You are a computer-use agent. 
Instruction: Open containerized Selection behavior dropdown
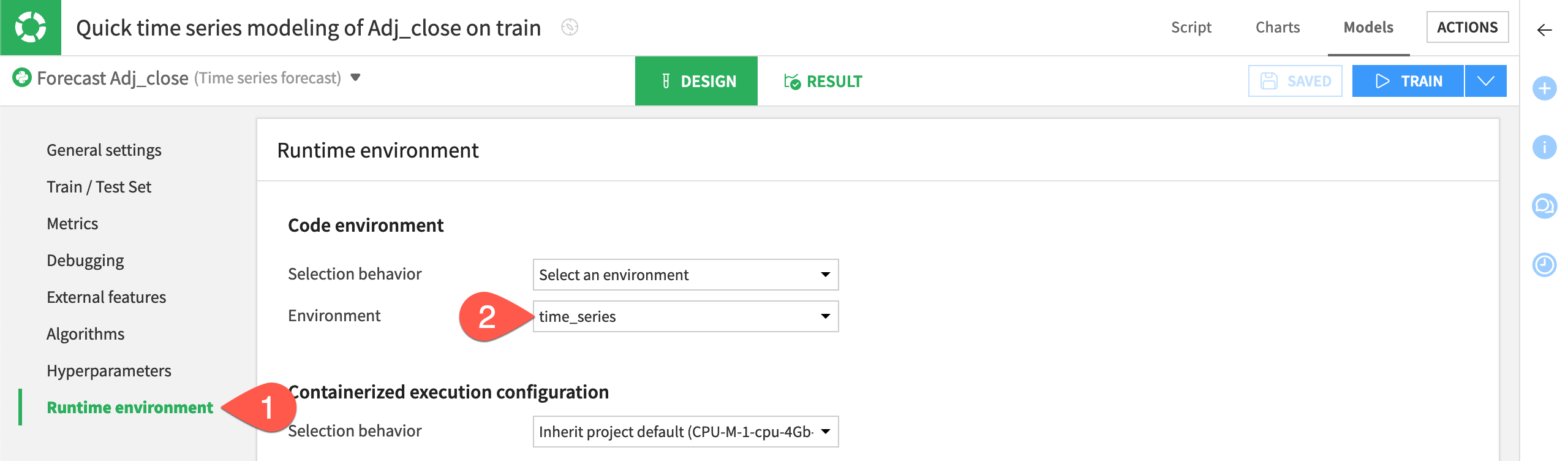pos(685,432)
